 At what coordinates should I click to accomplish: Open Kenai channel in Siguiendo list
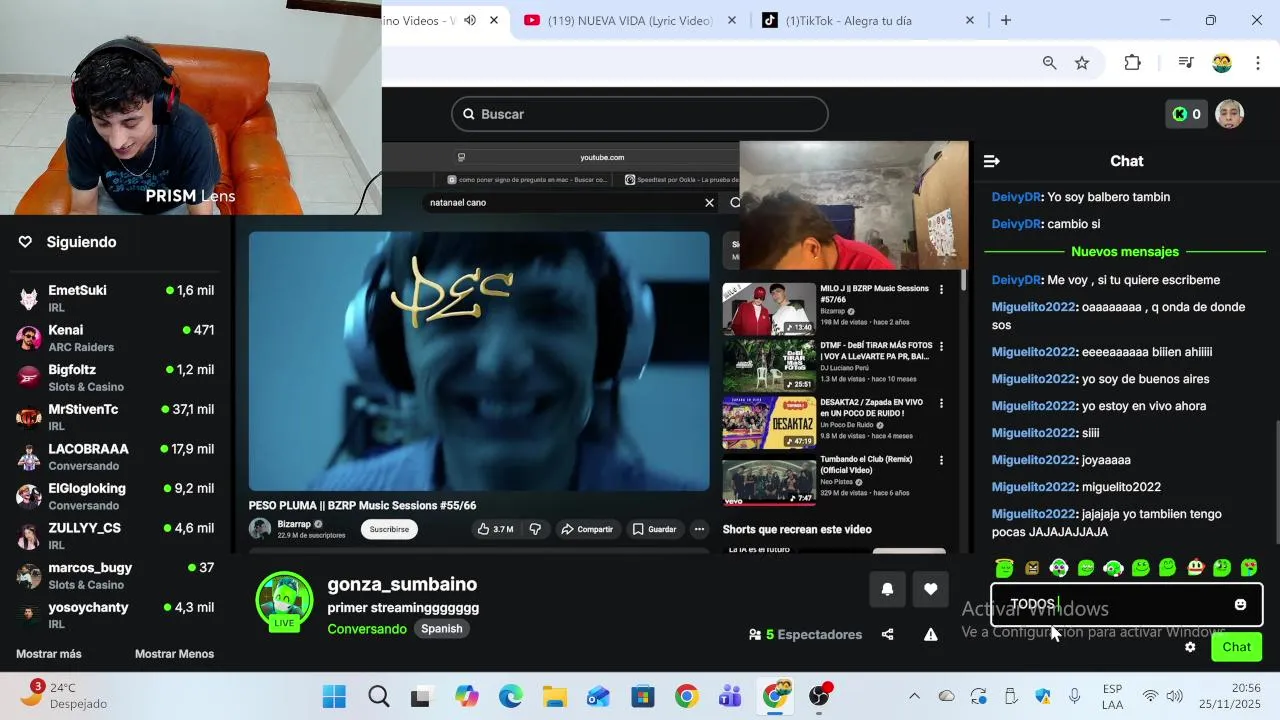click(115, 338)
